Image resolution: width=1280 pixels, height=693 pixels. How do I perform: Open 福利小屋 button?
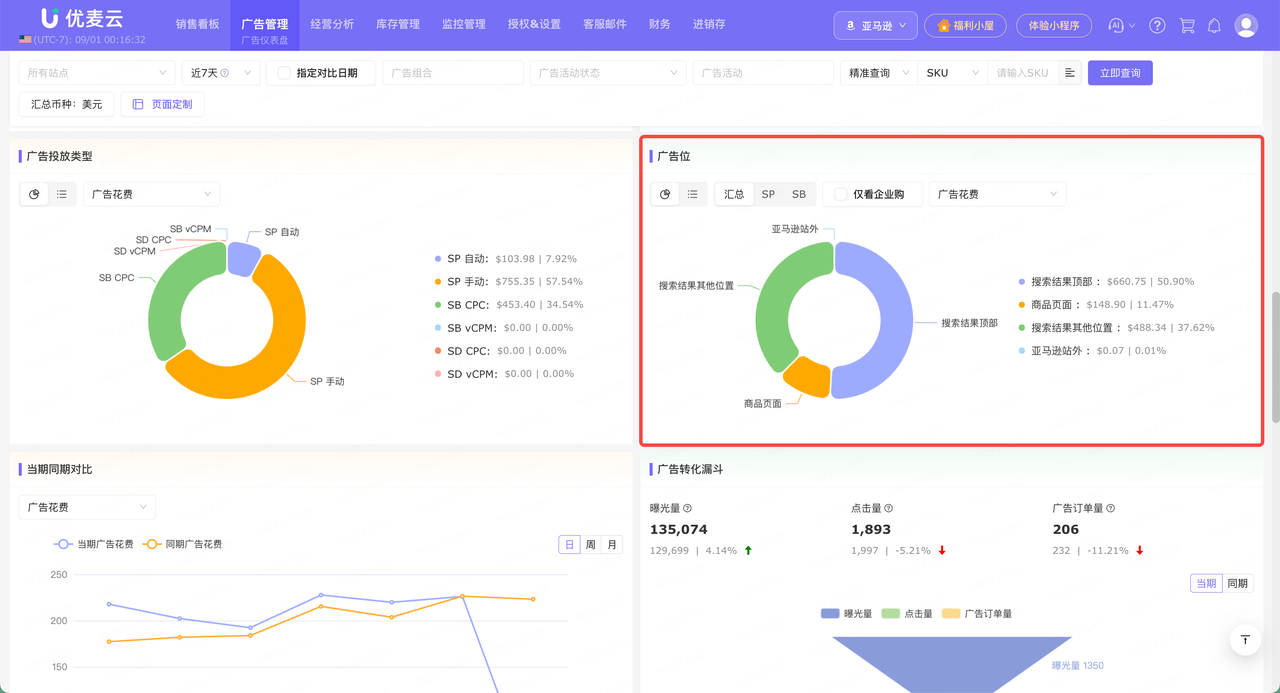point(965,26)
